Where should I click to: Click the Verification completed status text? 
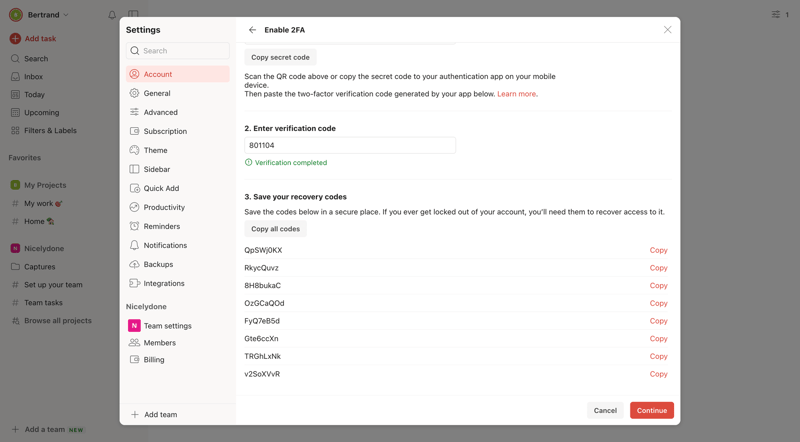tap(291, 162)
